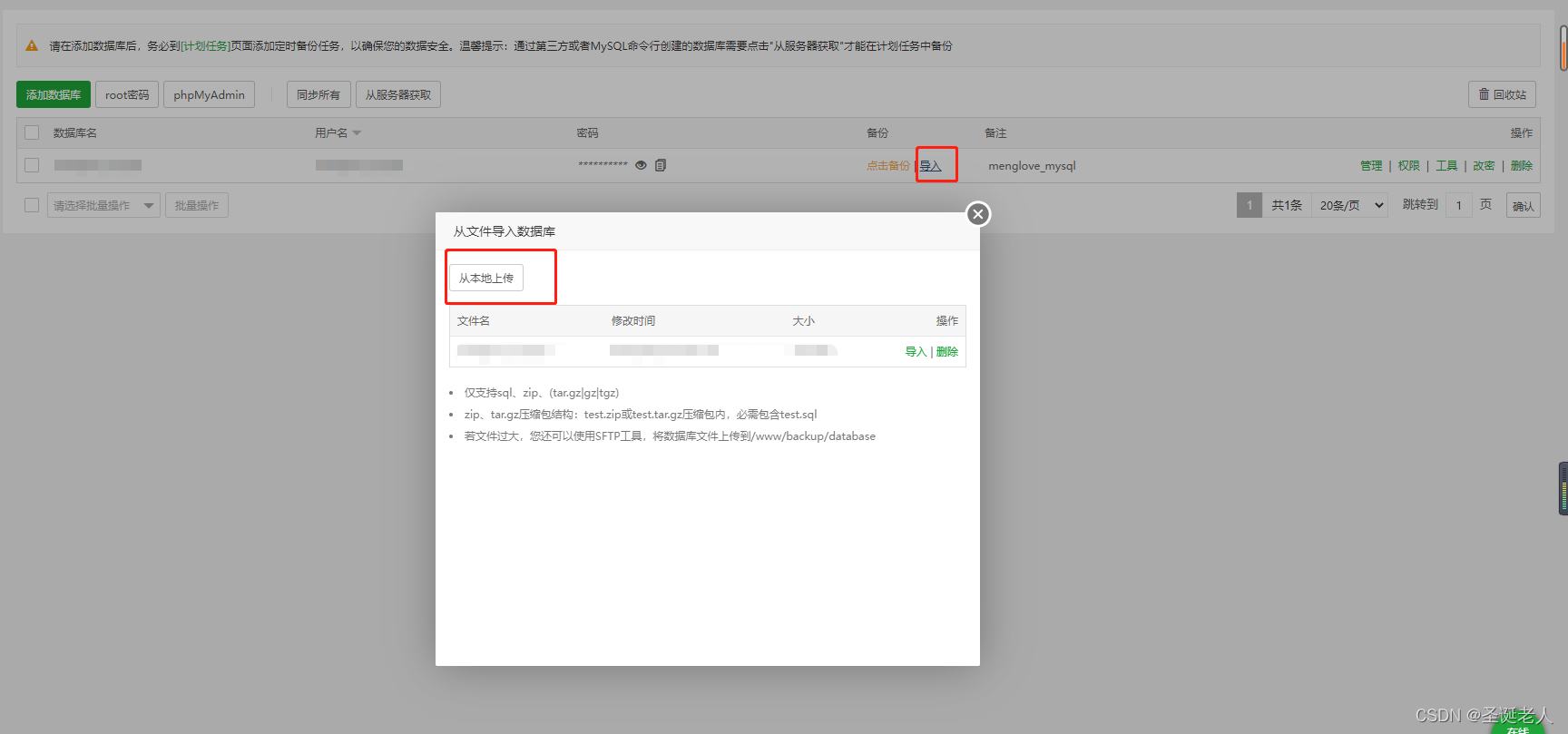1568x734 pixels.
Task: Click the page scrollbar at right edge
Action: (x=1563, y=48)
